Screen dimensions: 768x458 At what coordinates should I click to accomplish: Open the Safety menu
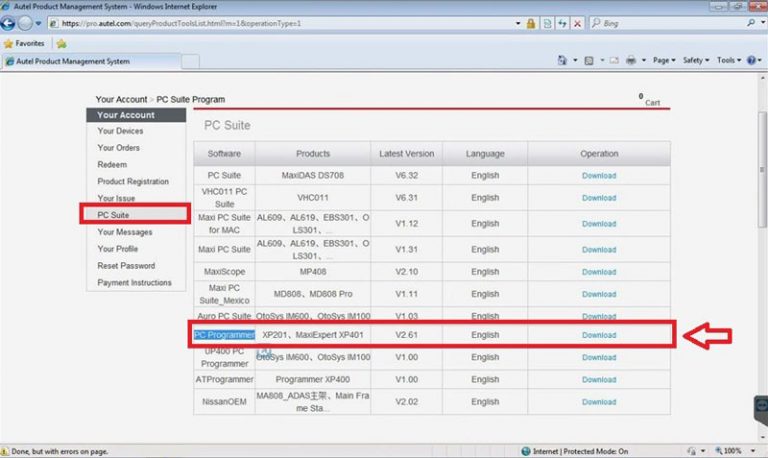(x=696, y=60)
